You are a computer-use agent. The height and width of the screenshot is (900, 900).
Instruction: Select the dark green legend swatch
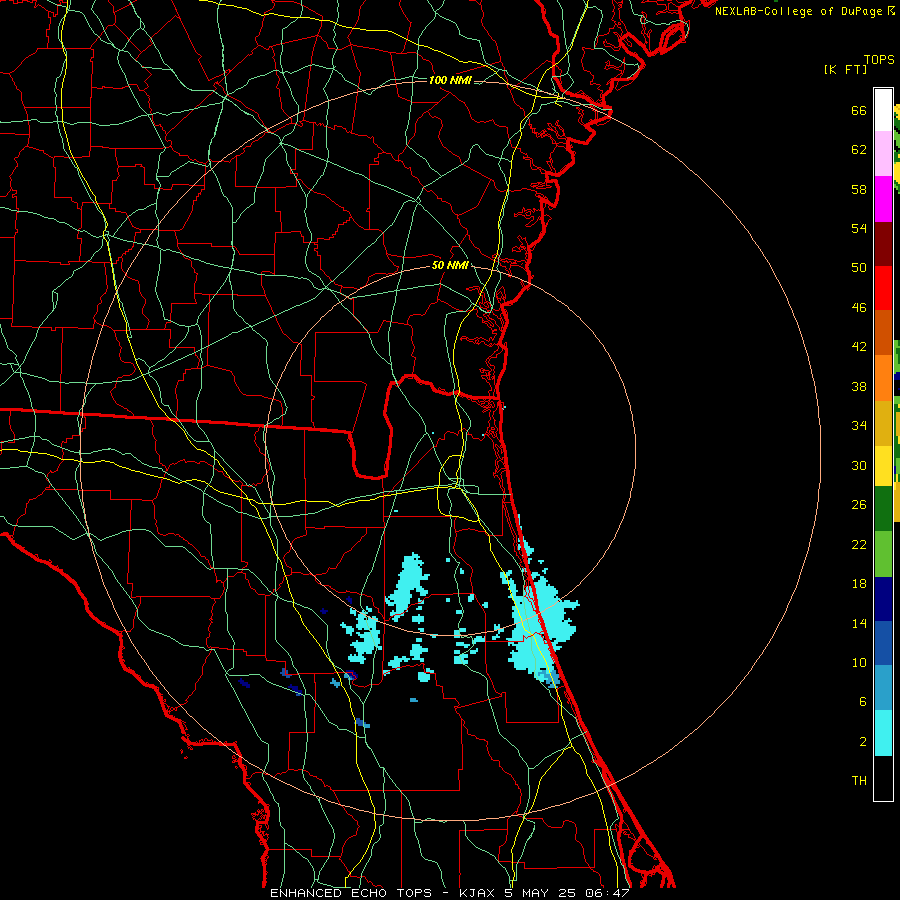tap(883, 509)
